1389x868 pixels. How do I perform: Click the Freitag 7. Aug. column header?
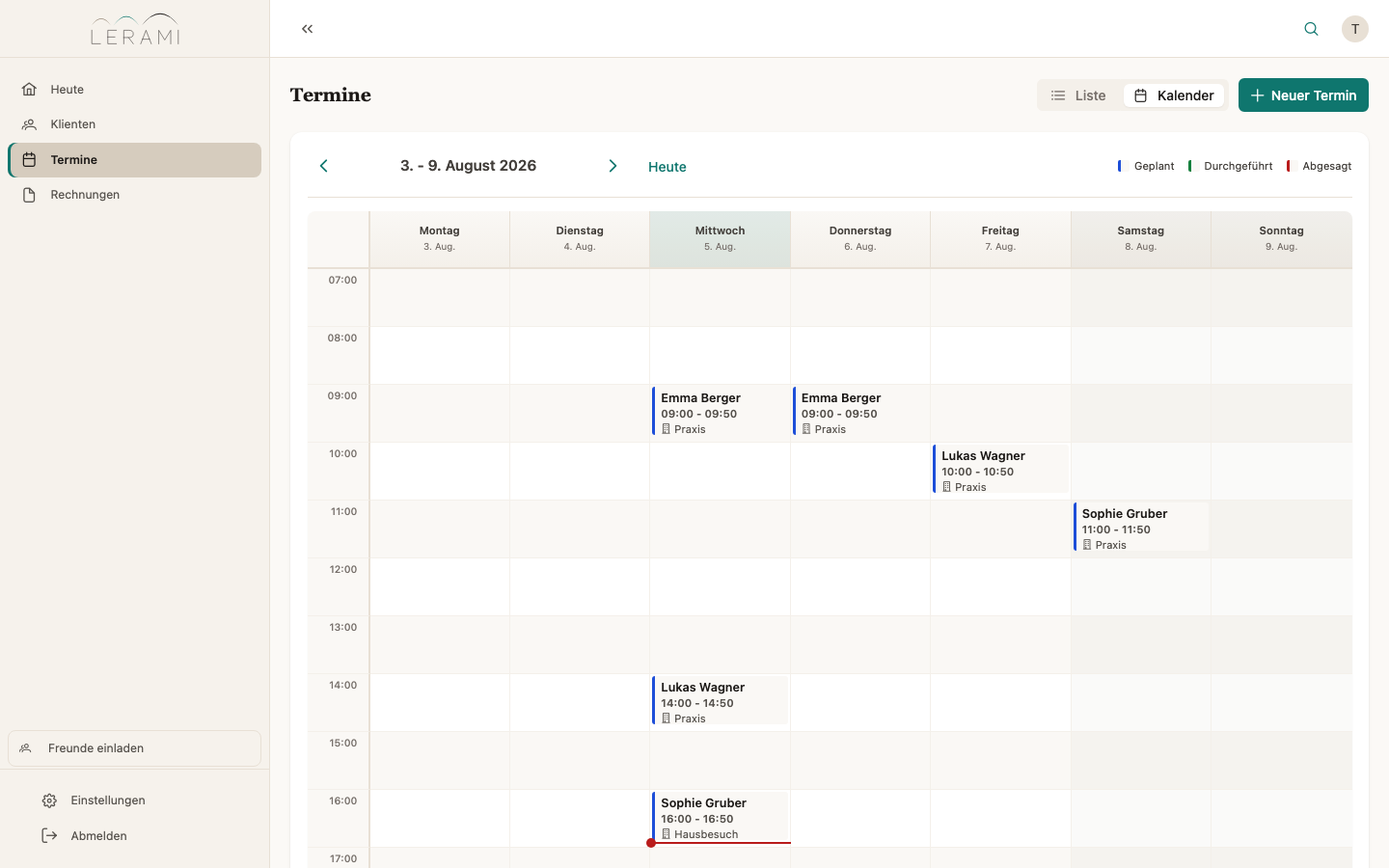pos(1000,239)
